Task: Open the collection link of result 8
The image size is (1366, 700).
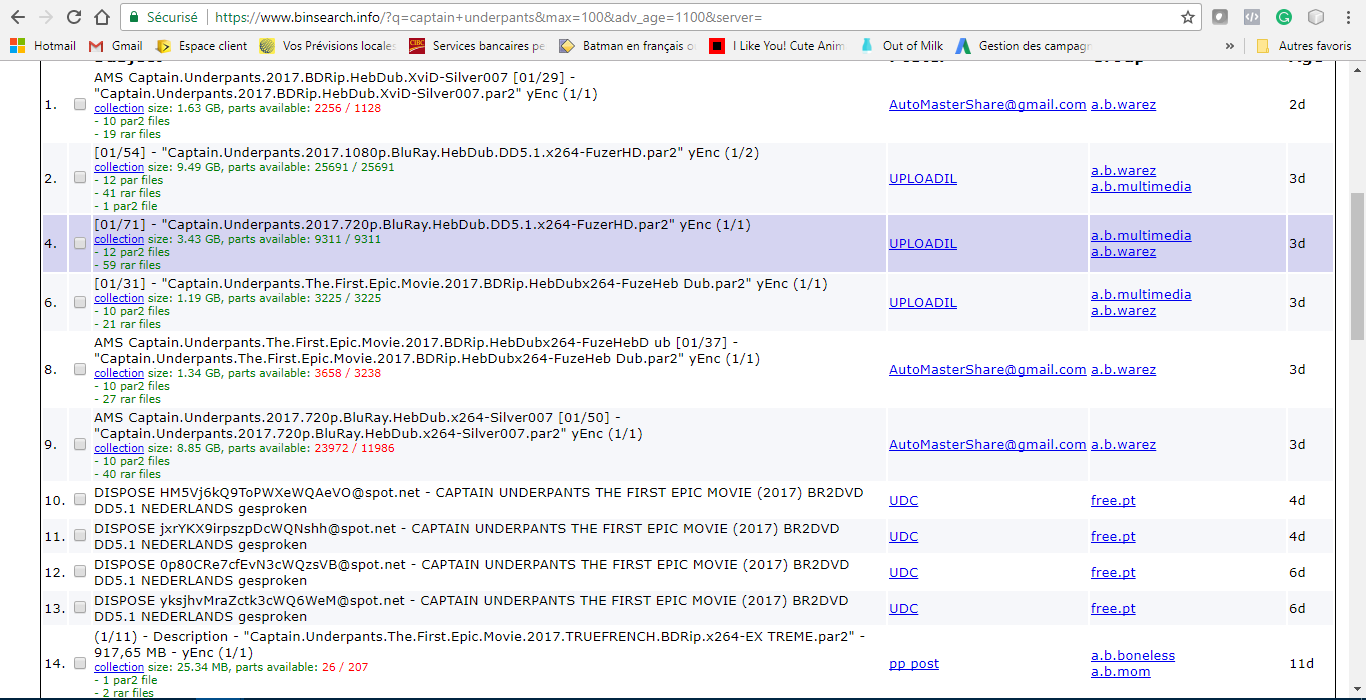Action: (x=119, y=373)
